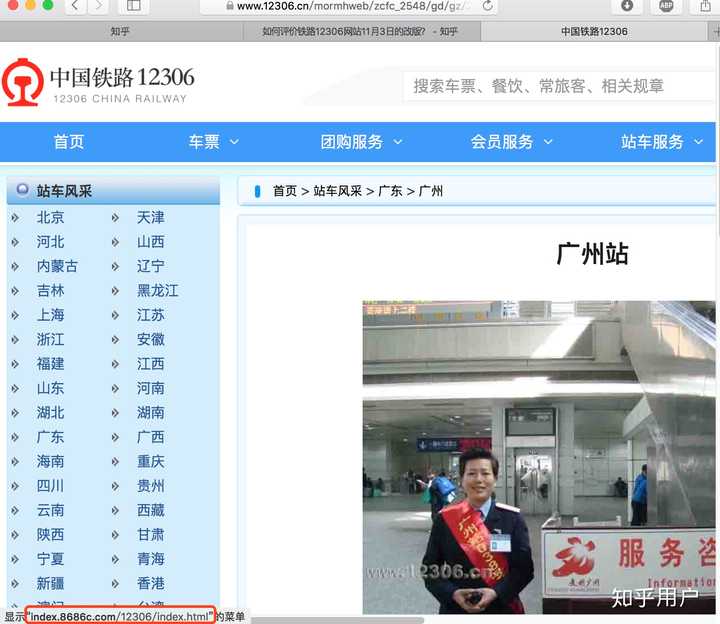Select 湖北 in the province list
Screen dimensions: 720x624
[51, 413]
